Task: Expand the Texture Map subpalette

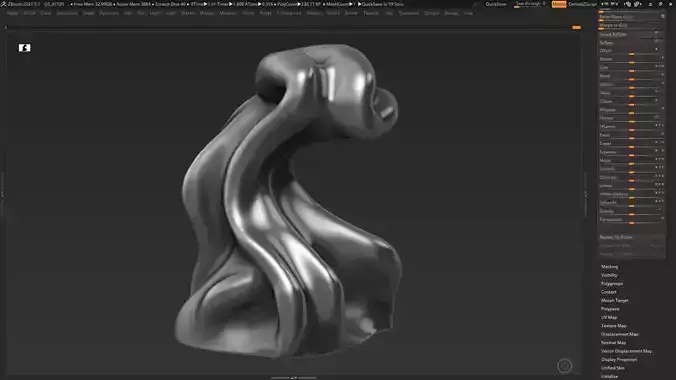Action: [613, 326]
